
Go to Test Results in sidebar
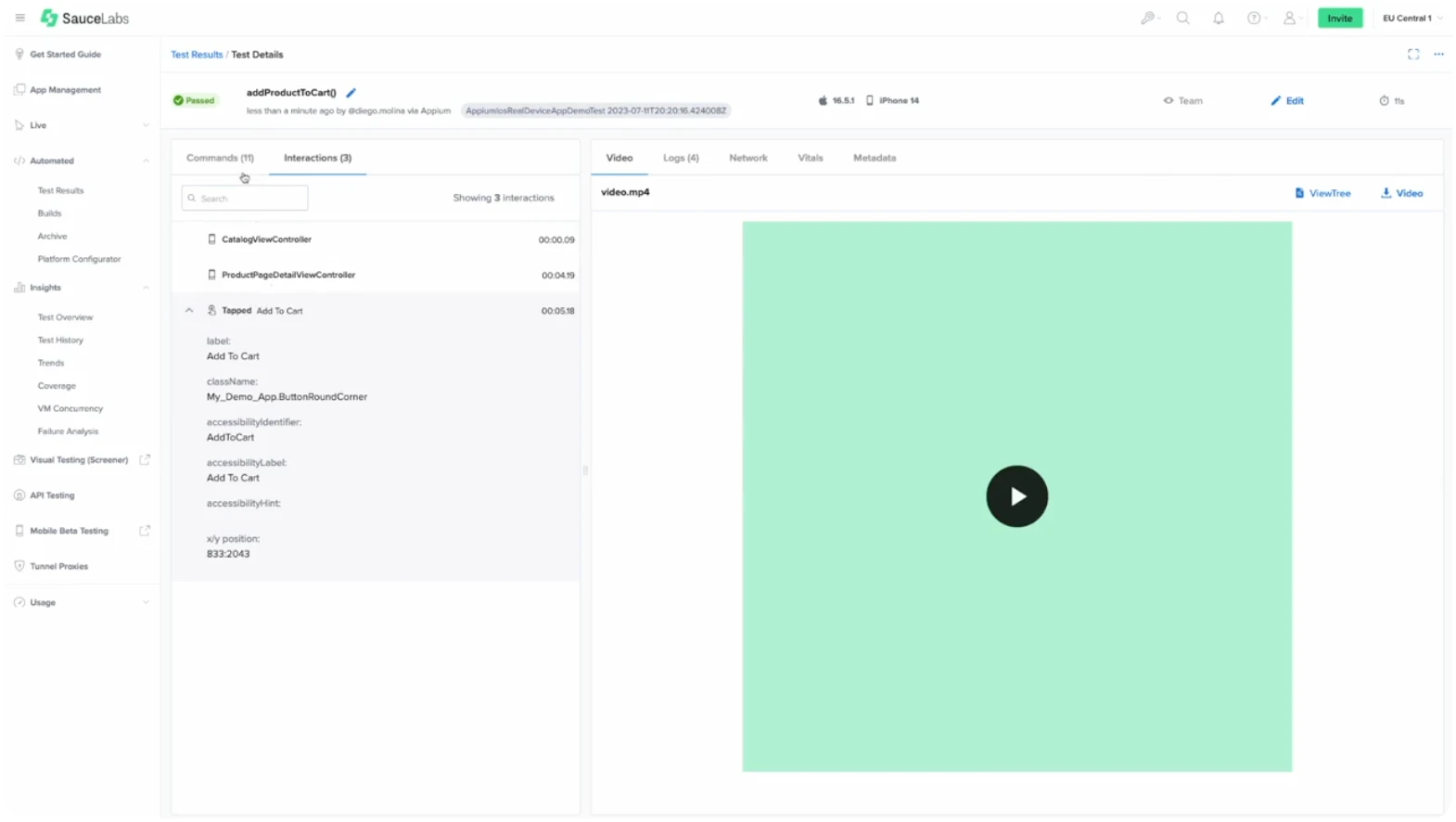(60, 190)
